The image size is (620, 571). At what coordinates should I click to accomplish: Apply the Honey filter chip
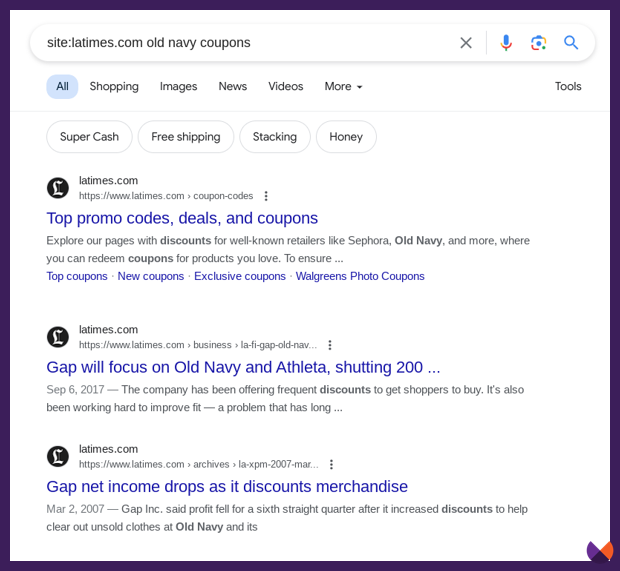point(346,137)
